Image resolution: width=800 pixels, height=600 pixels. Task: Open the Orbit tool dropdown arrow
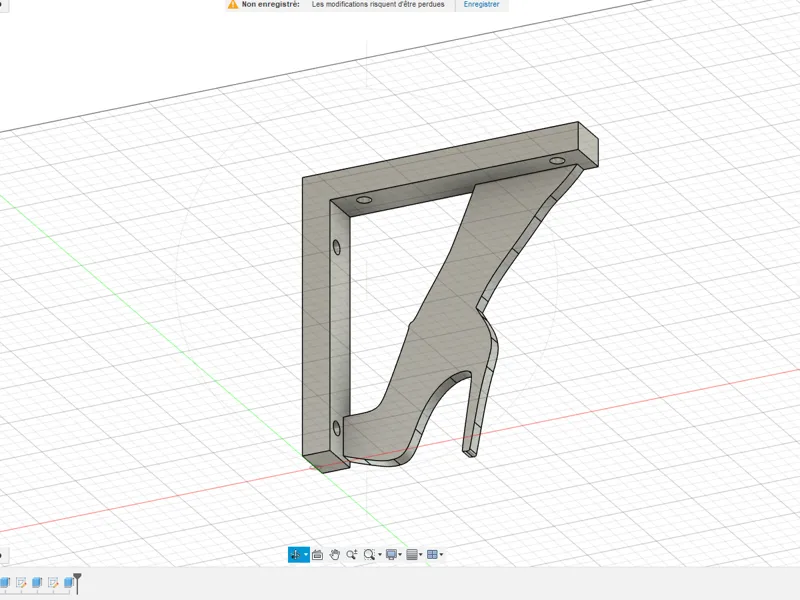coord(306,555)
